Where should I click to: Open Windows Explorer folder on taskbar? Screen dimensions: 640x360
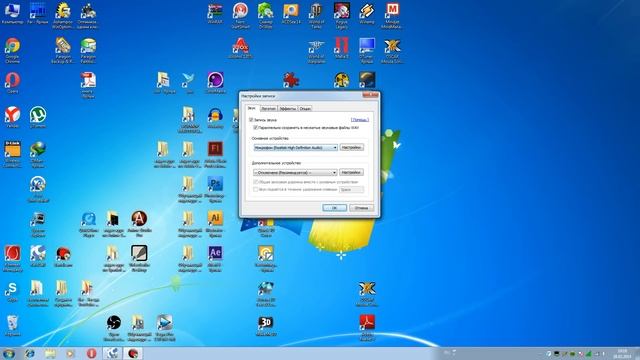click(x=50, y=353)
